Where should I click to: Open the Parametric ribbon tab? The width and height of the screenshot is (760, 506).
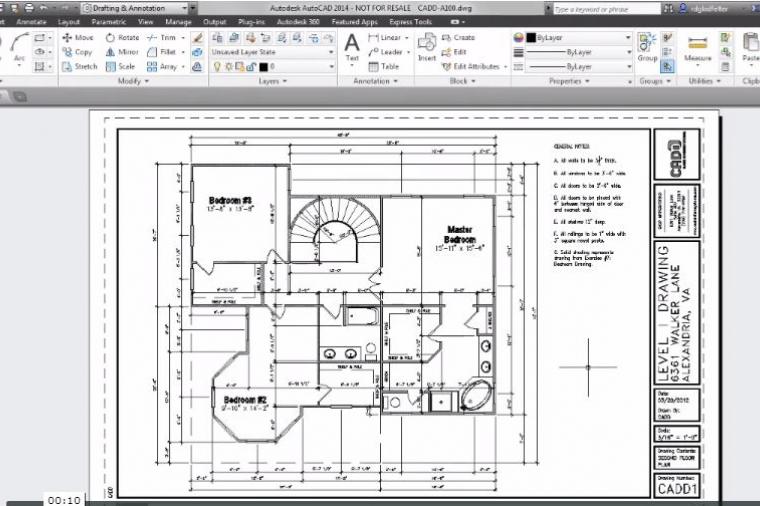point(109,20)
